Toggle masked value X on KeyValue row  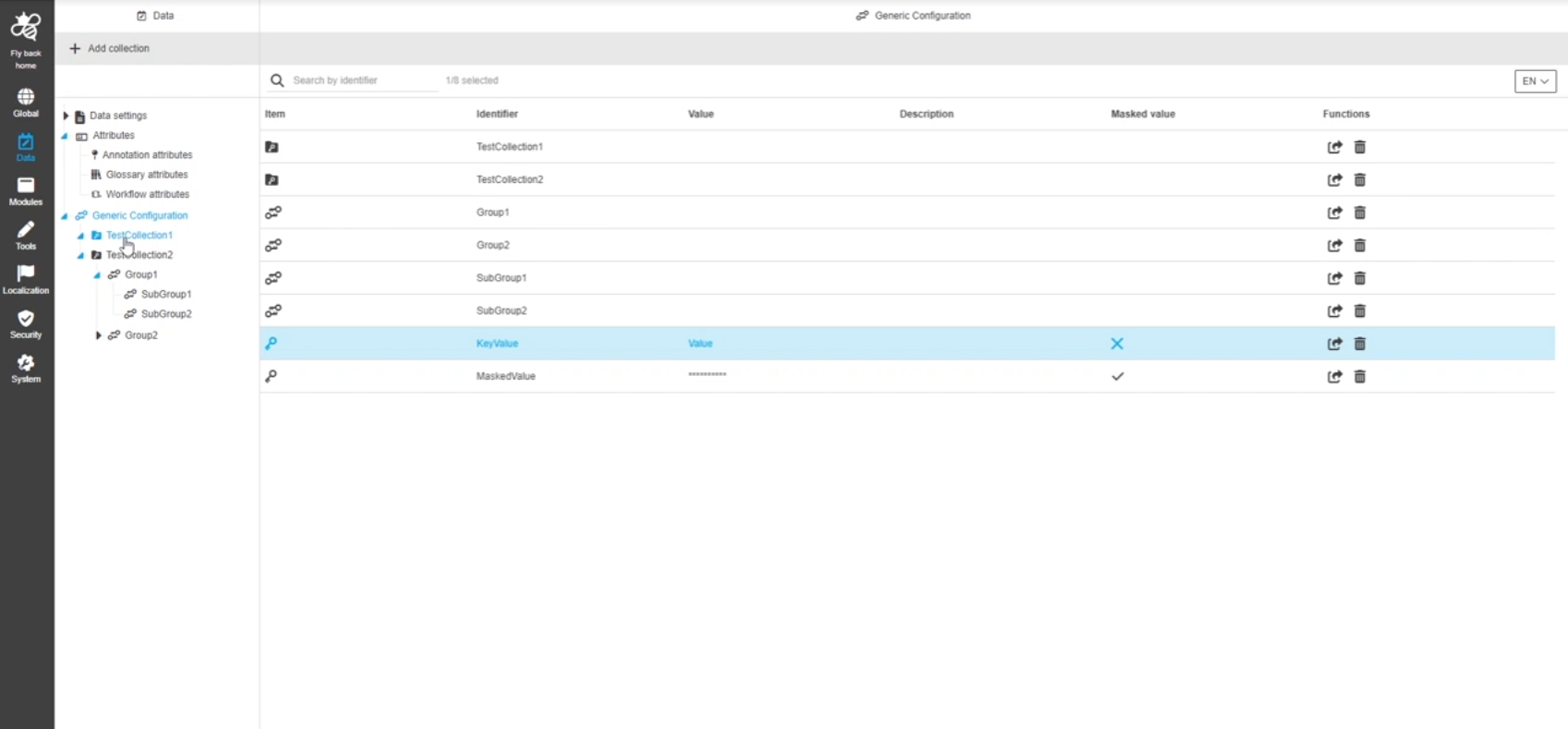point(1116,344)
